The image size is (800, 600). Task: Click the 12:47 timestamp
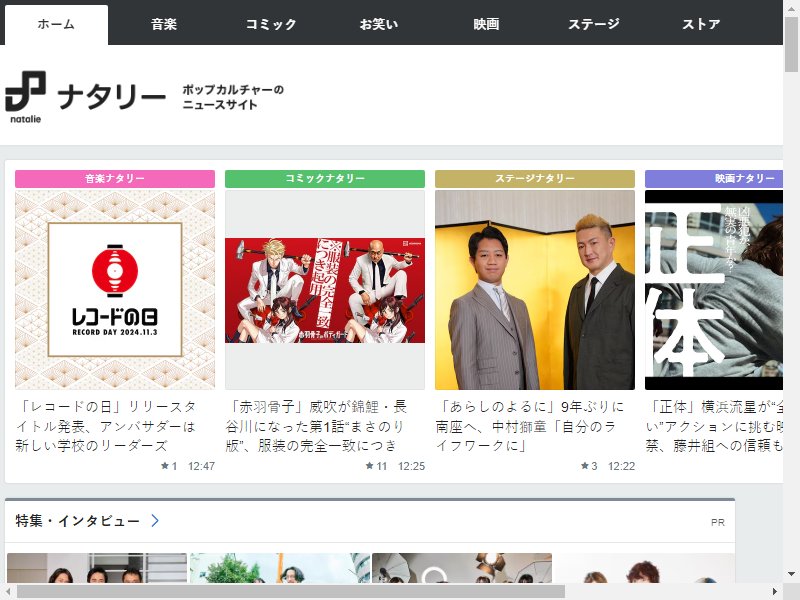[x=202, y=466]
